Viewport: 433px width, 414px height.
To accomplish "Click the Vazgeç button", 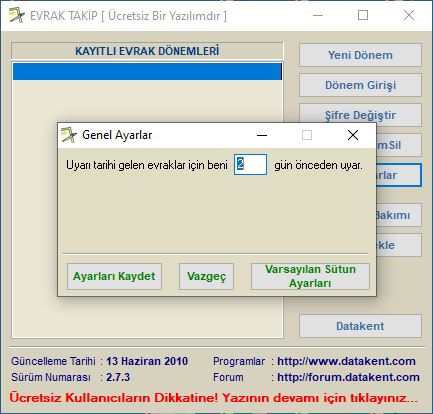I will coord(206,276).
